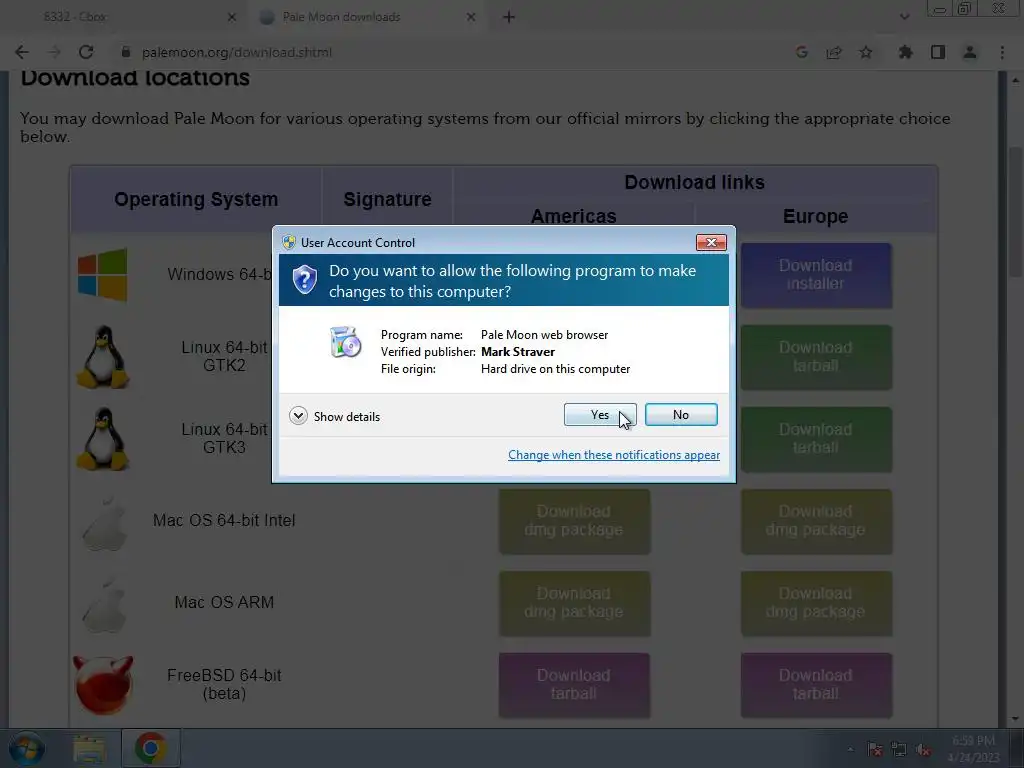Click network tray icon
The image size is (1024, 768).
point(899,750)
